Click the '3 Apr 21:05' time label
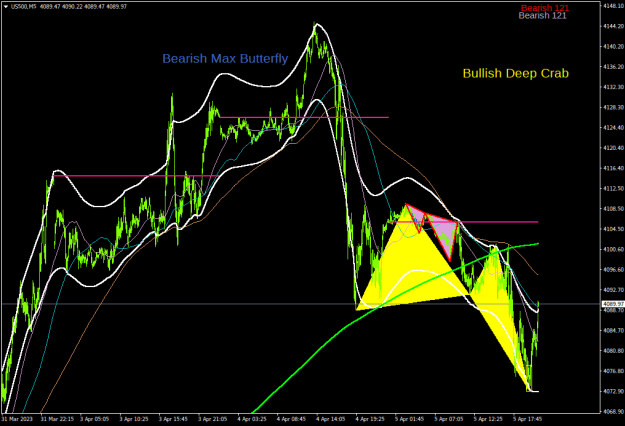The image size is (625, 426). pyautogui.click(x=212, y=419)
